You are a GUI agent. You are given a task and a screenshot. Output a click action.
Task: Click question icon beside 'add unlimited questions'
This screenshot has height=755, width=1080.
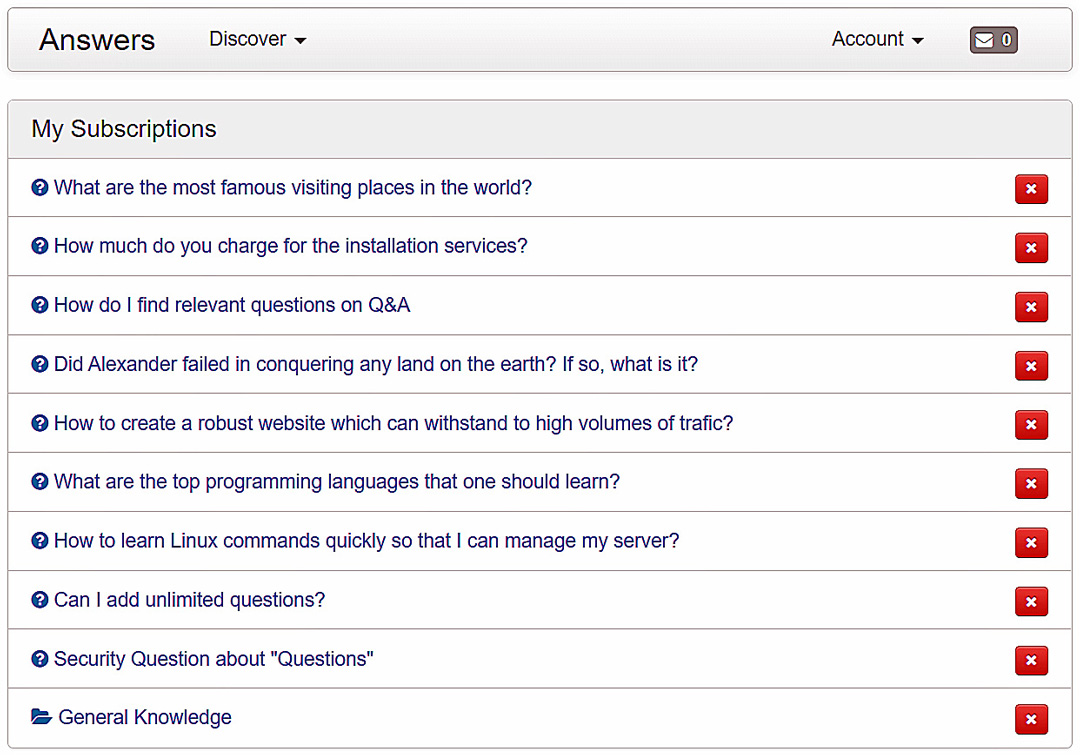[x=40, y=599]
